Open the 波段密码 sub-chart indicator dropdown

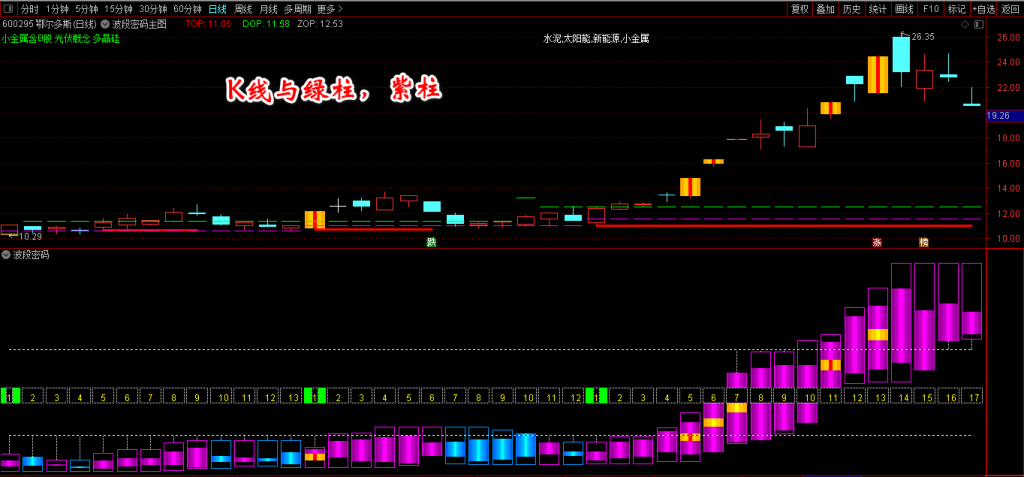(7, 255)
